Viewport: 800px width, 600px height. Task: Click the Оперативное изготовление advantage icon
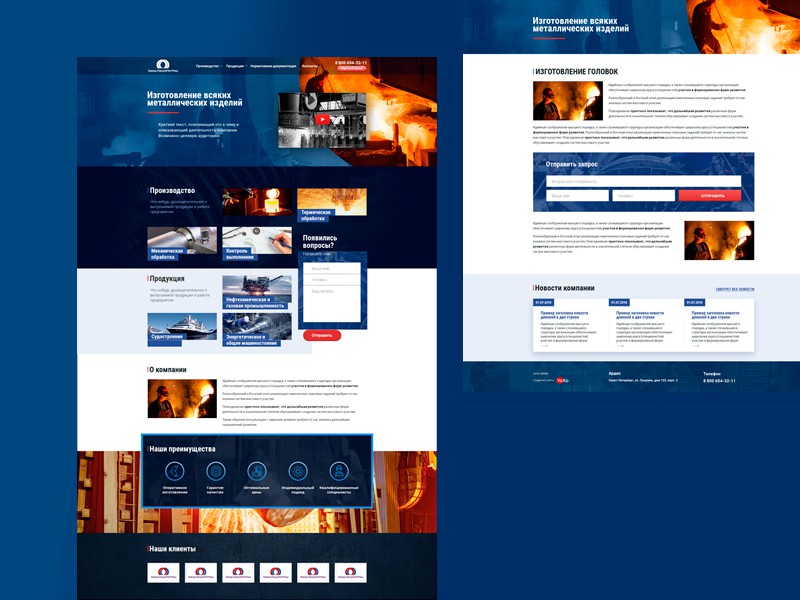click(x=174, y=471)
